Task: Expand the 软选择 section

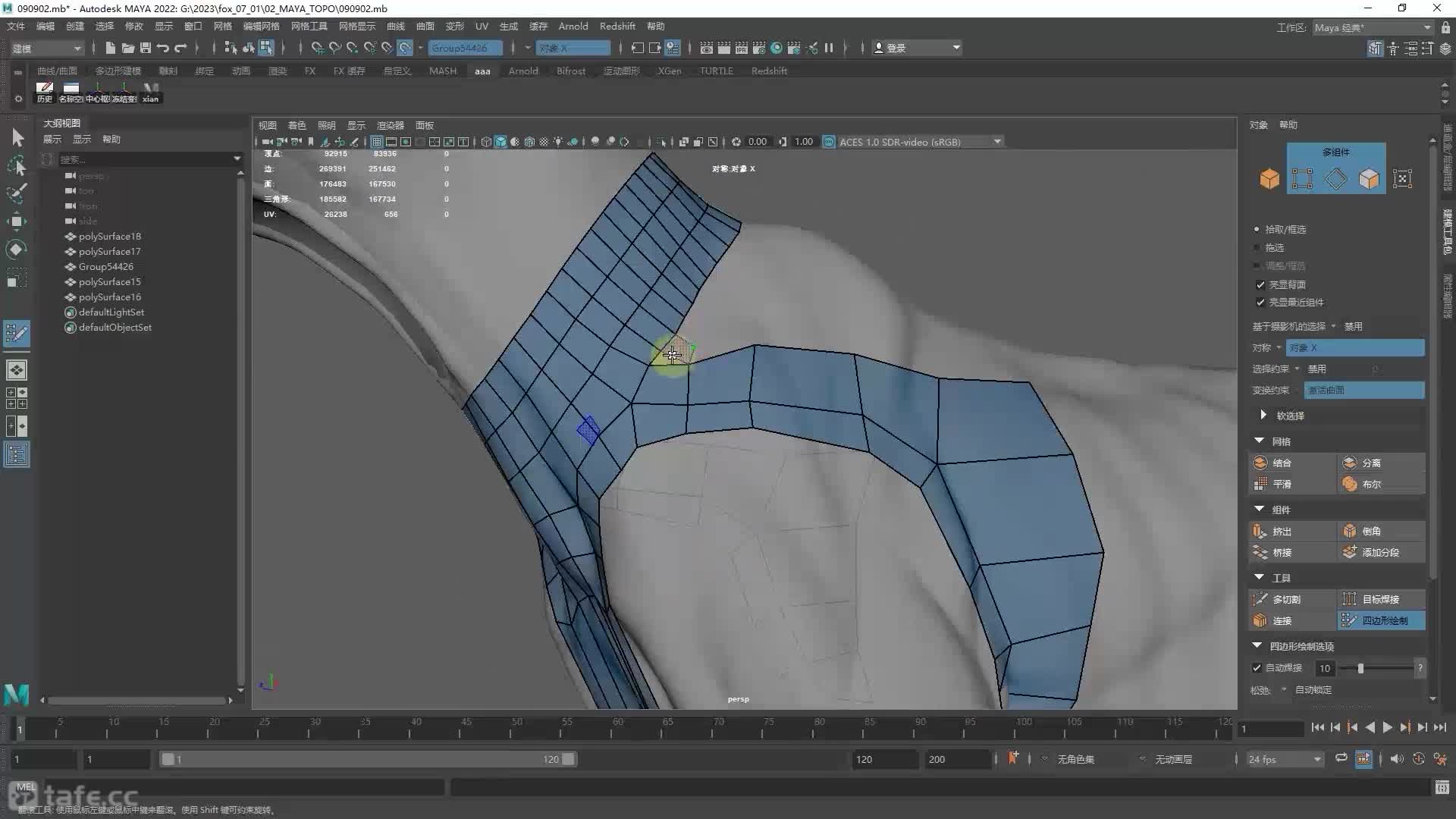Action: [x=1263, y=415]
